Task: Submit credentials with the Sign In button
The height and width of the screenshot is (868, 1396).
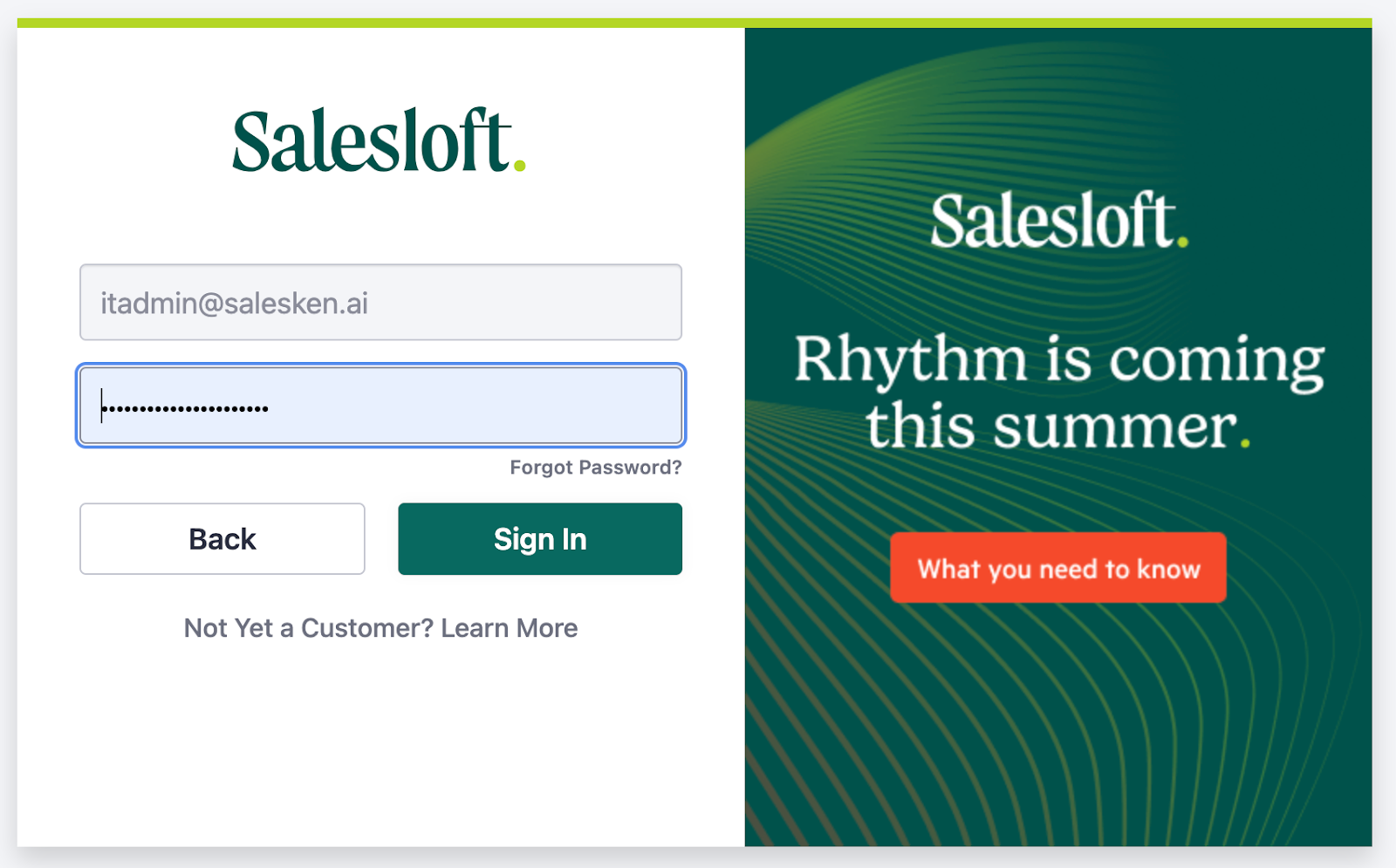Action: (540, 538)
